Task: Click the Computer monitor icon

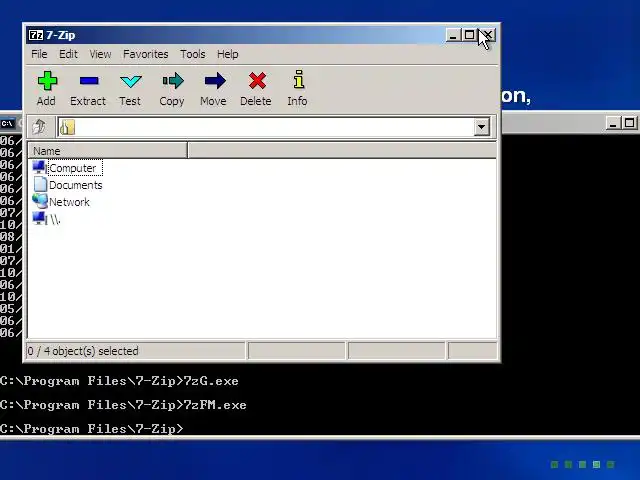Action: click(x=40, y=167)
